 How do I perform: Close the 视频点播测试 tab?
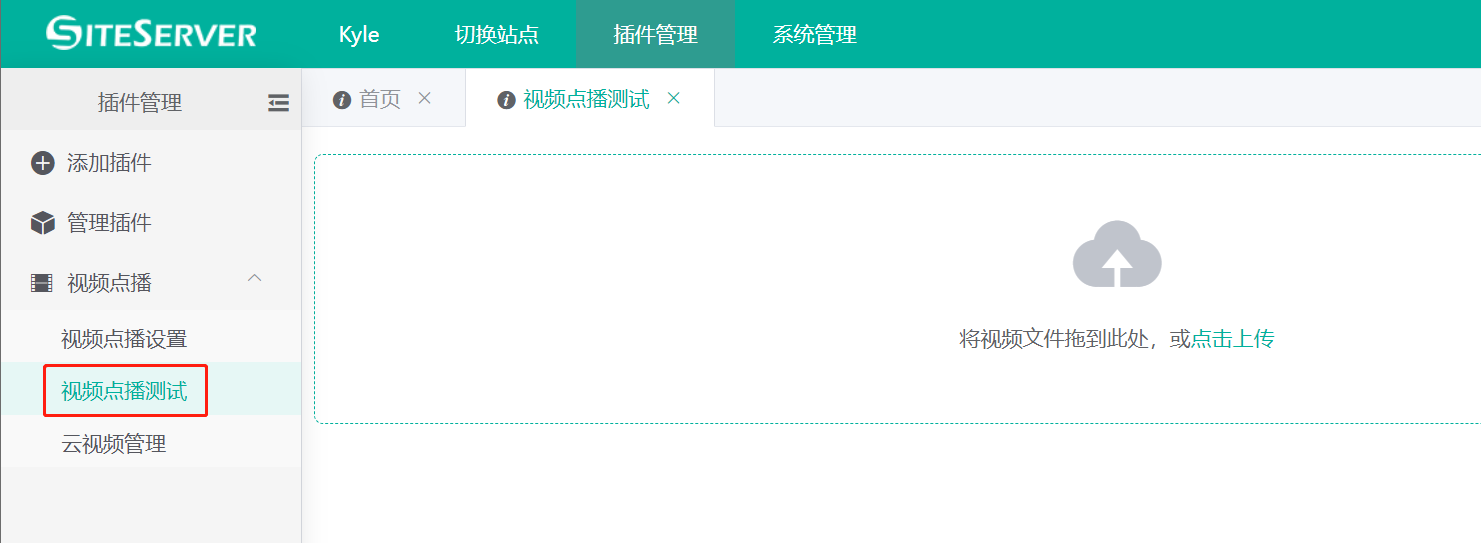673,98
